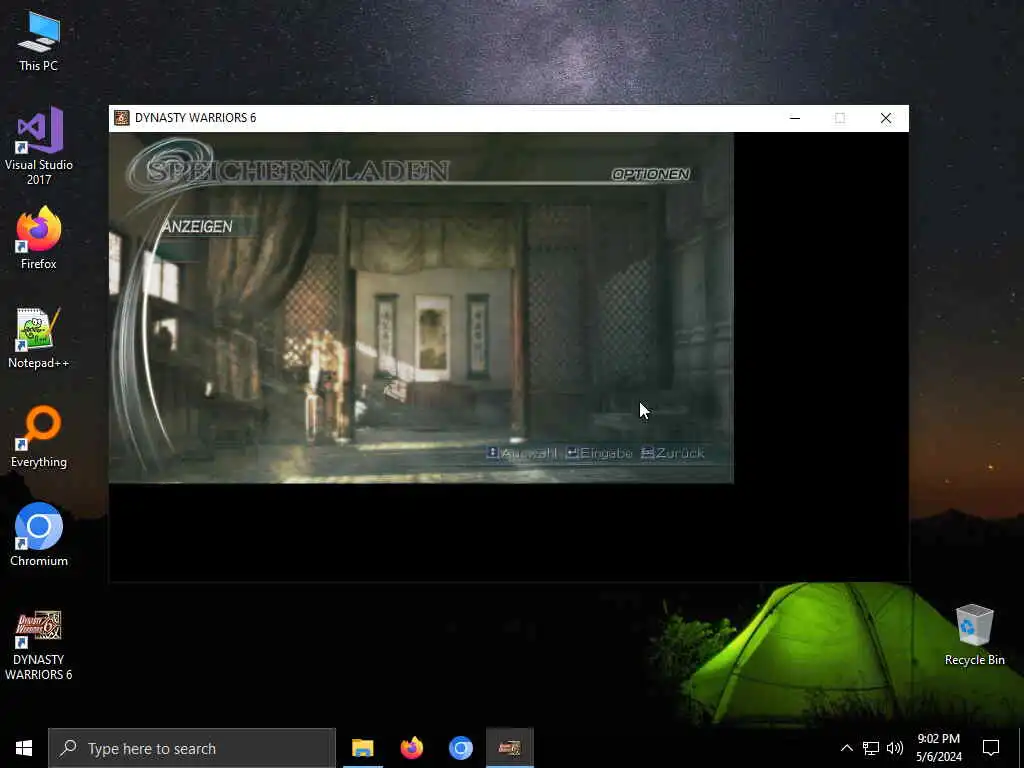1024x768 pixels.
Task: Open the notification center icon
Action: pos(991,748)
